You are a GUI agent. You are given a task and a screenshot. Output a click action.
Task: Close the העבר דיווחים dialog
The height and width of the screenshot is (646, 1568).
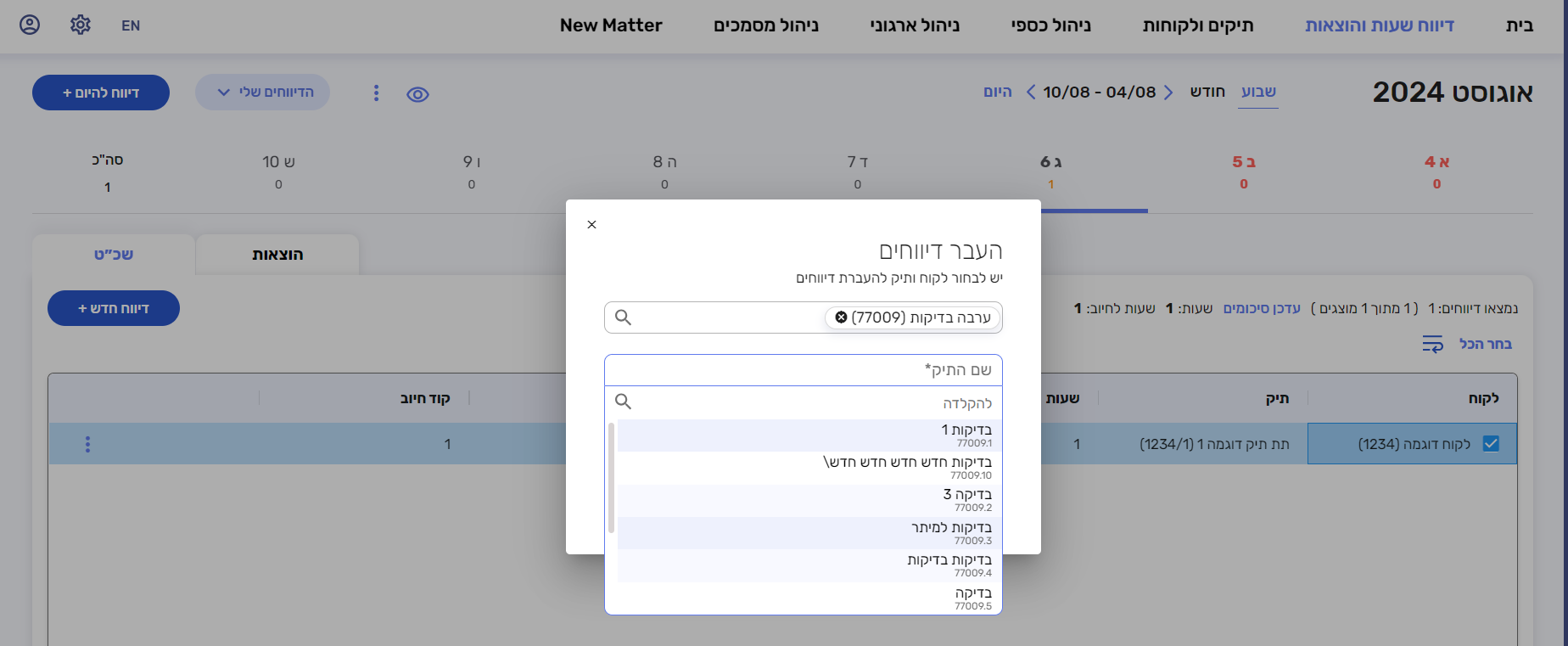click(592, 225)
